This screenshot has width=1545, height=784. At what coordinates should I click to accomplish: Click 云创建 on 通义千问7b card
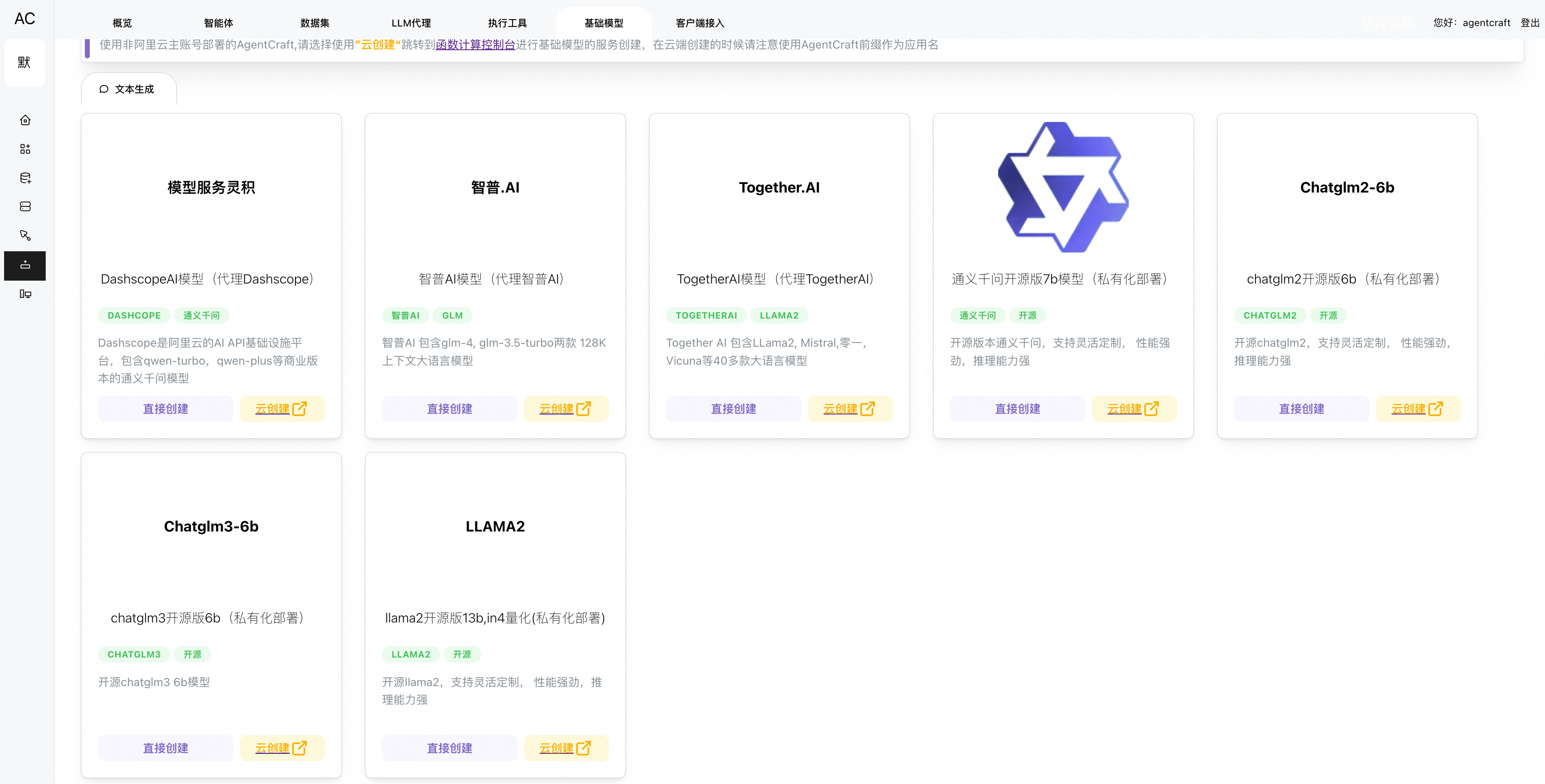[x=1134, y=409]
